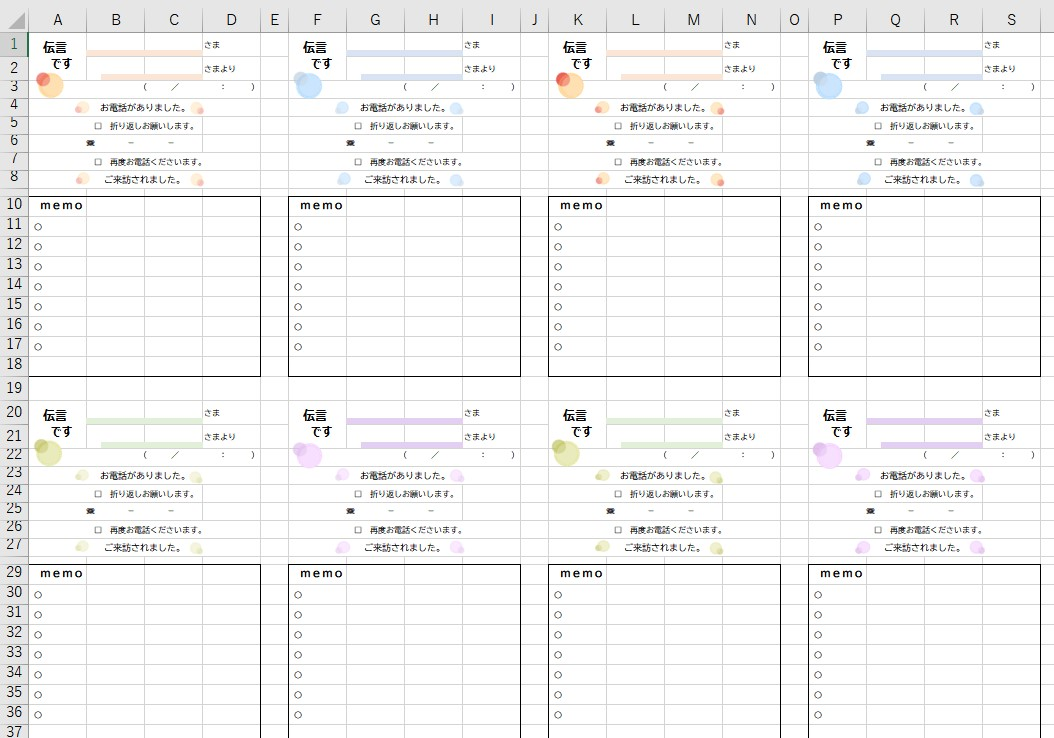Click the telephone icon in row 6, column G
Screen dimensions: 1054x738
(x=351, y=143)
